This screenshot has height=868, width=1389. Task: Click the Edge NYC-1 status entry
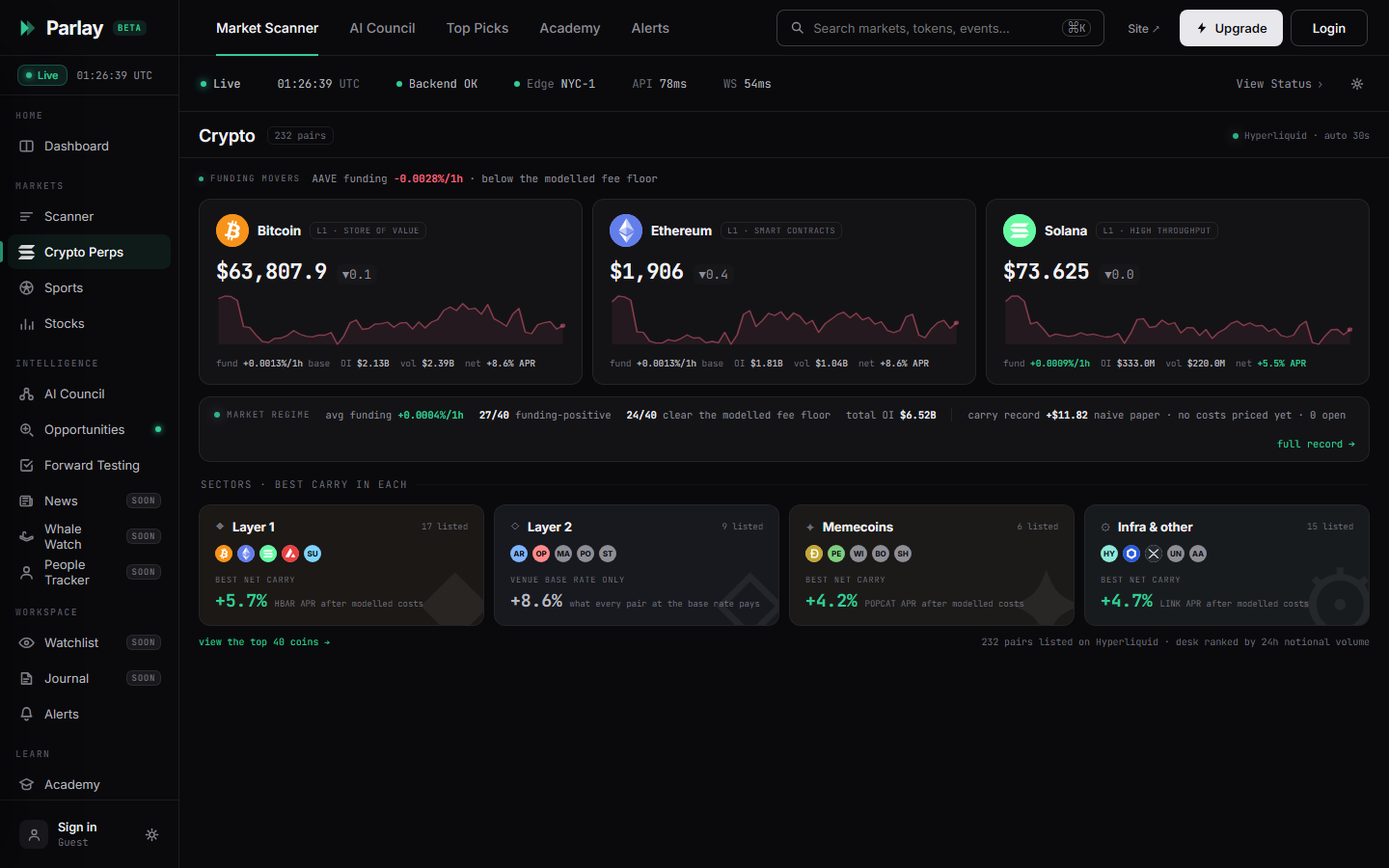555,84
